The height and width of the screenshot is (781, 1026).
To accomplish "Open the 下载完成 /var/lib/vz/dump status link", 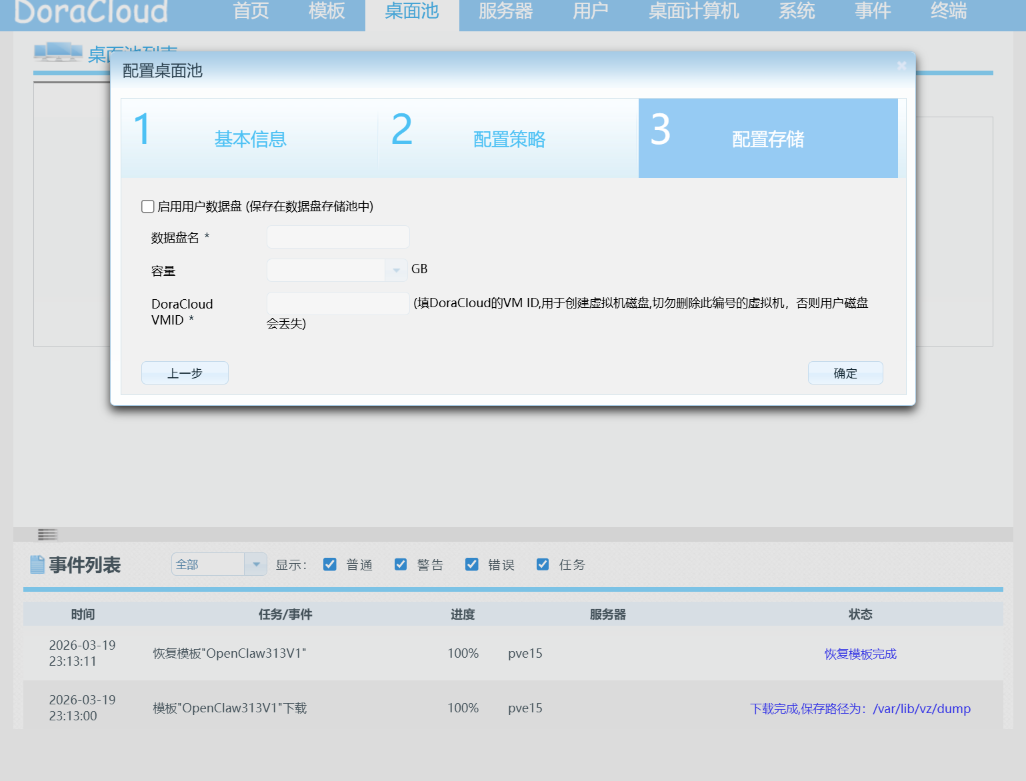I will pos(860,708).
